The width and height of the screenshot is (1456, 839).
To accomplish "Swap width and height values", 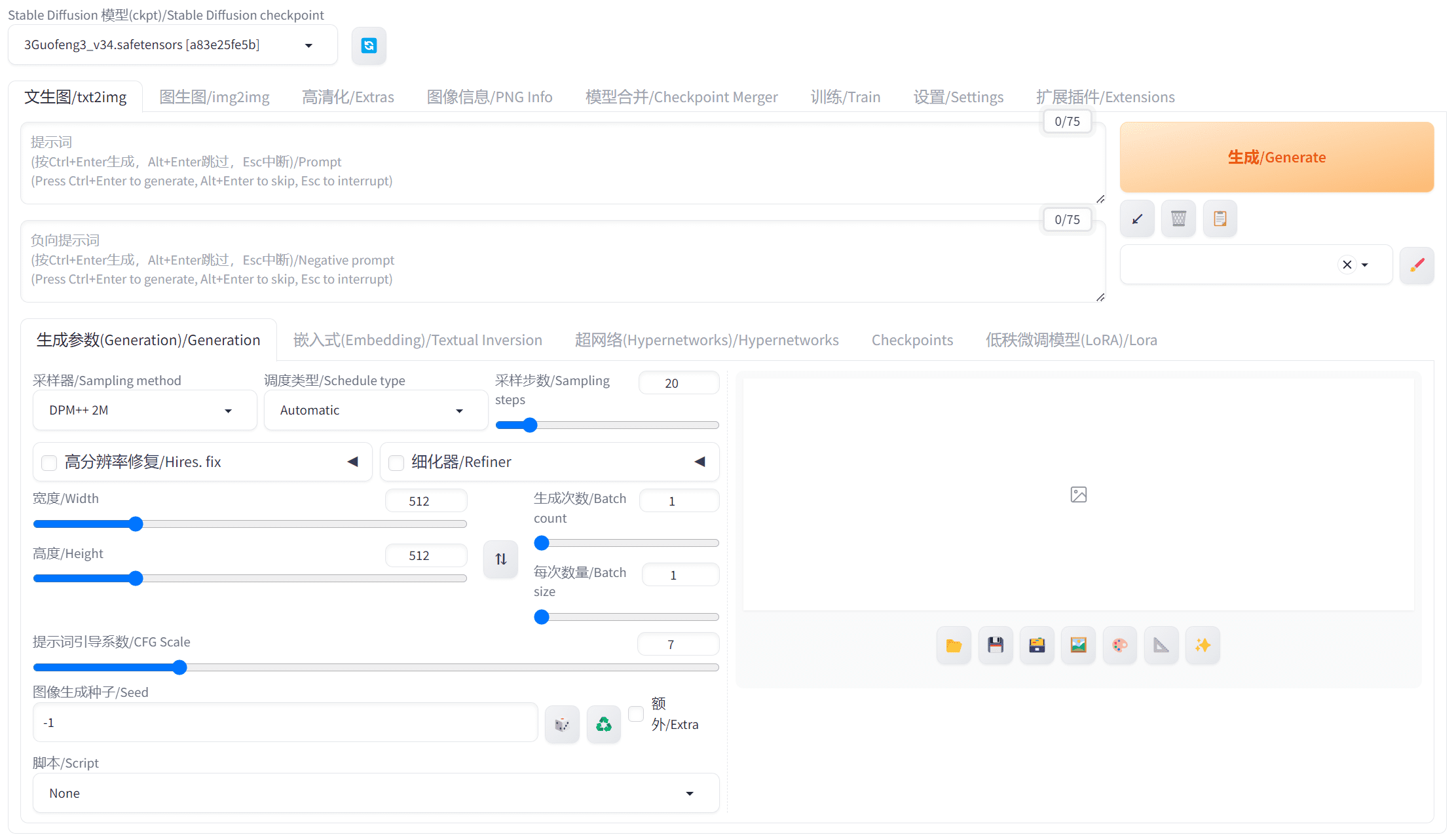I will (x=500, y=559).
